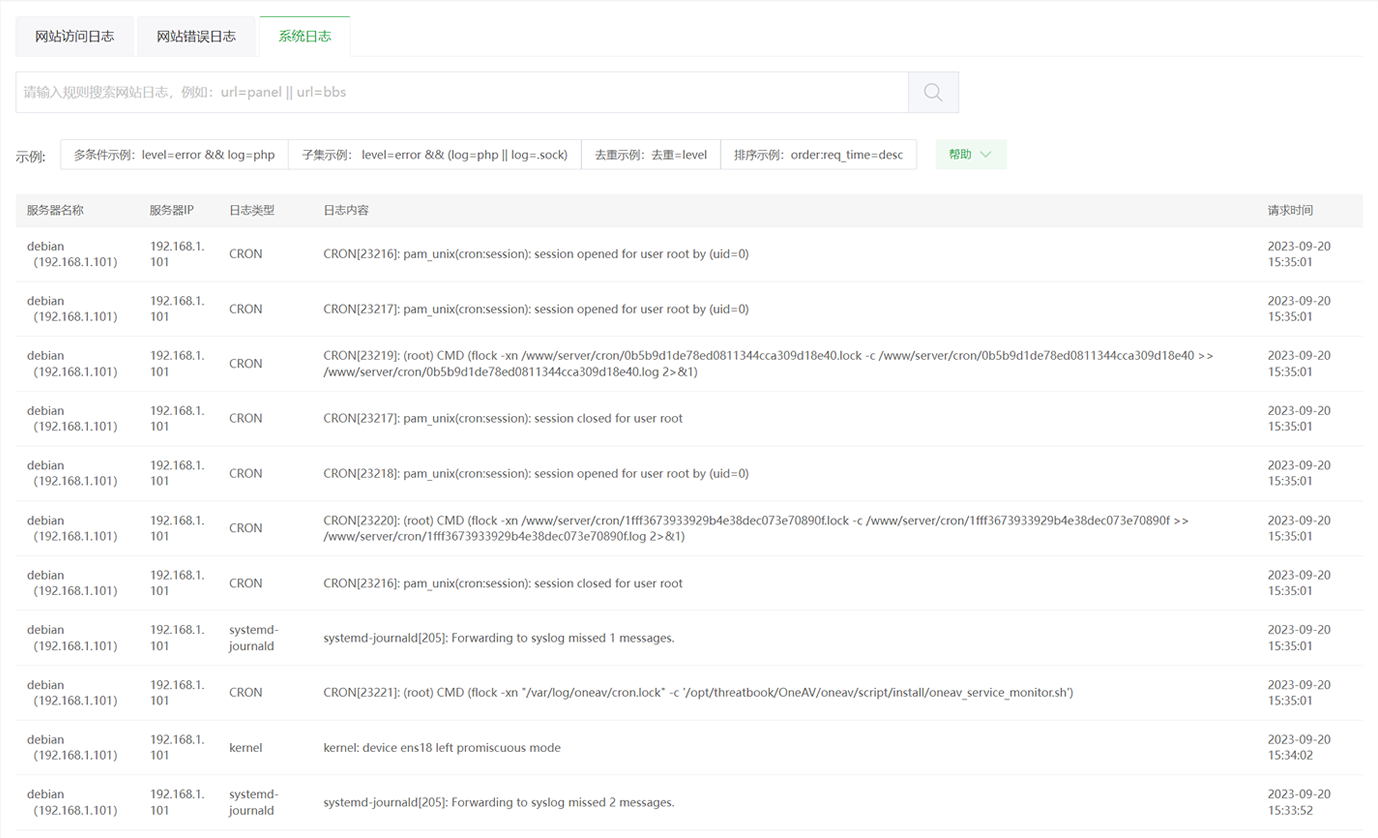Click the kernel ens18 promiscuous mode log entry
This screenshot has height=838, width=1378.
pyautogui.click(x=442, y=748)
